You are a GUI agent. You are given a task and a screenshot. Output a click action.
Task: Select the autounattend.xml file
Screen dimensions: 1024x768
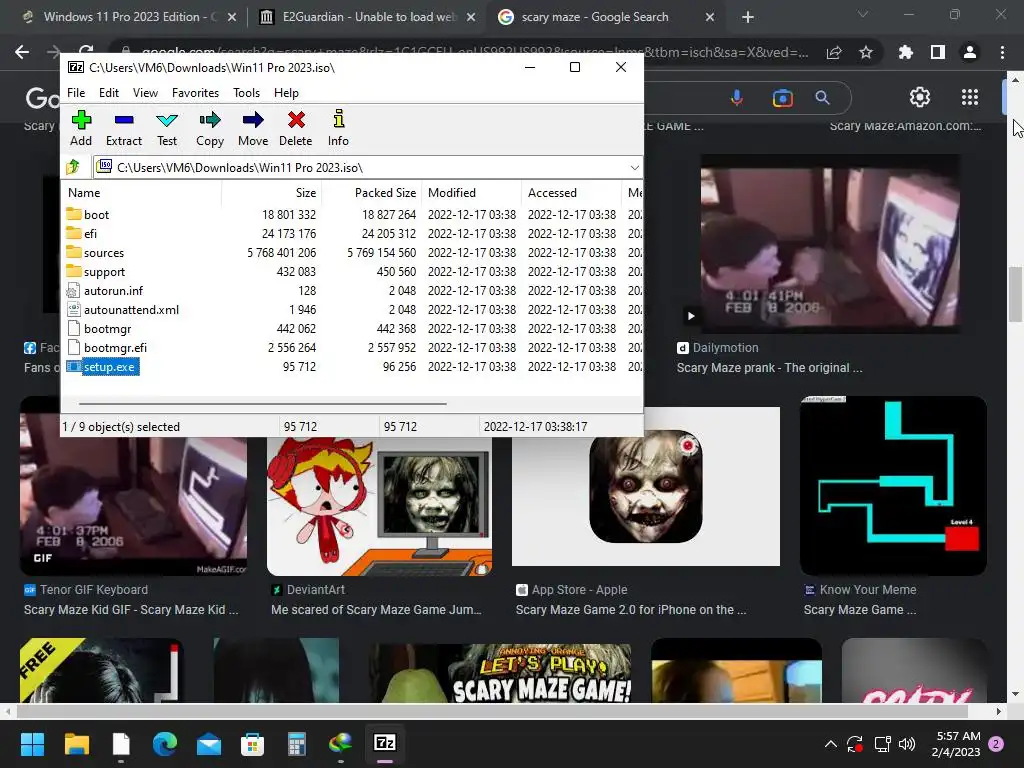[131, 310]
